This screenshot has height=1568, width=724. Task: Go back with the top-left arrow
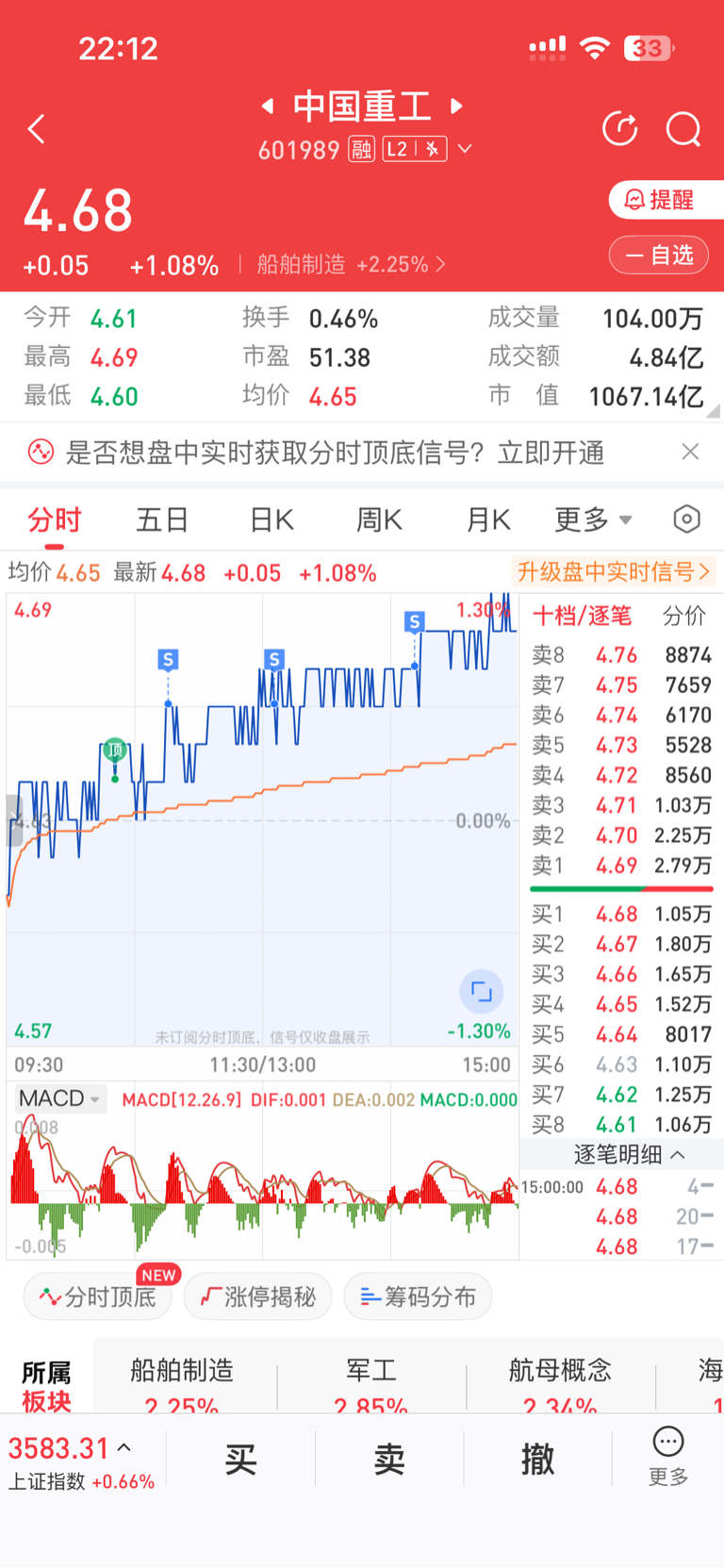pos(37,129)
